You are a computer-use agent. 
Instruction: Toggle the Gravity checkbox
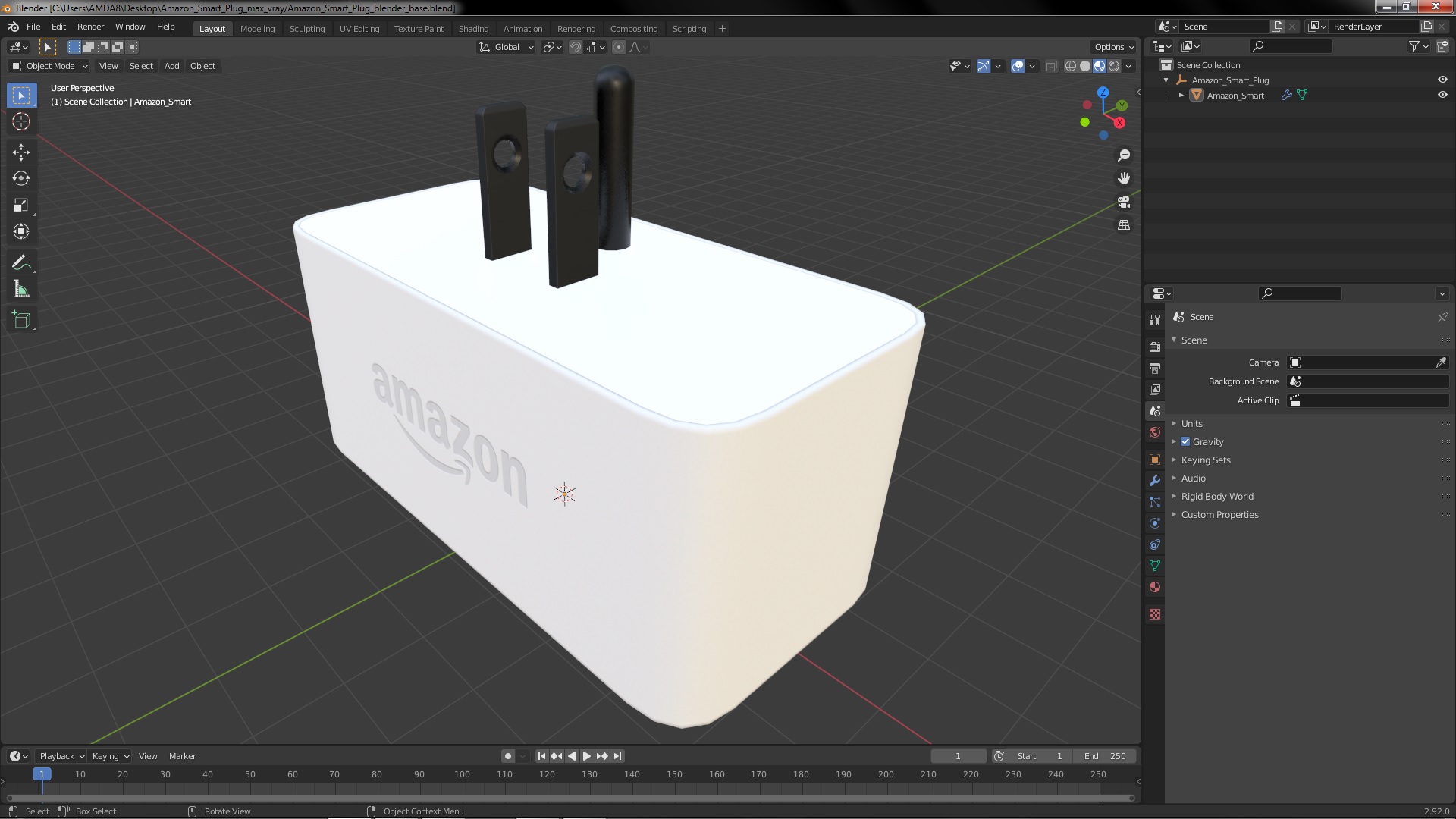(1185, 442)
